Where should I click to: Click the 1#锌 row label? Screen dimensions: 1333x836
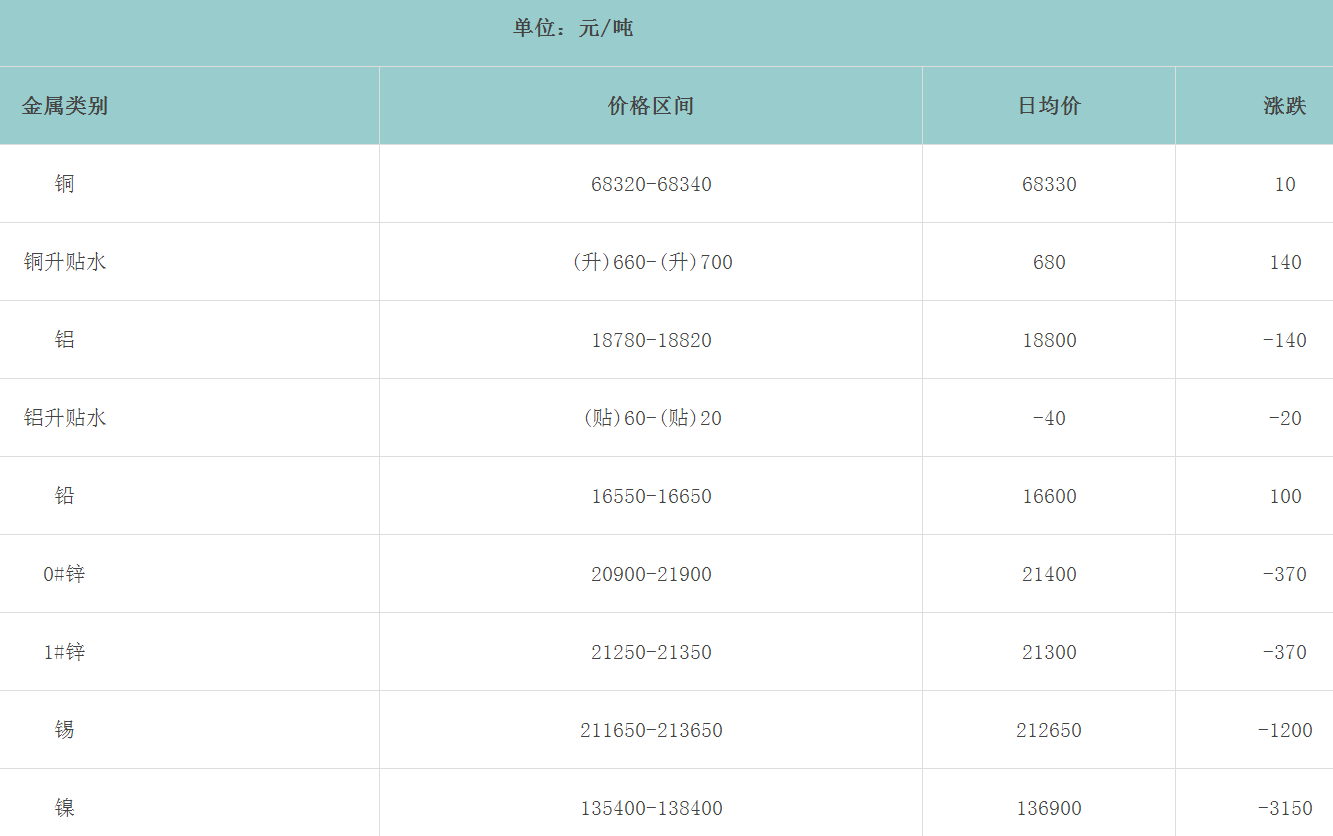[x=65, y=652]
